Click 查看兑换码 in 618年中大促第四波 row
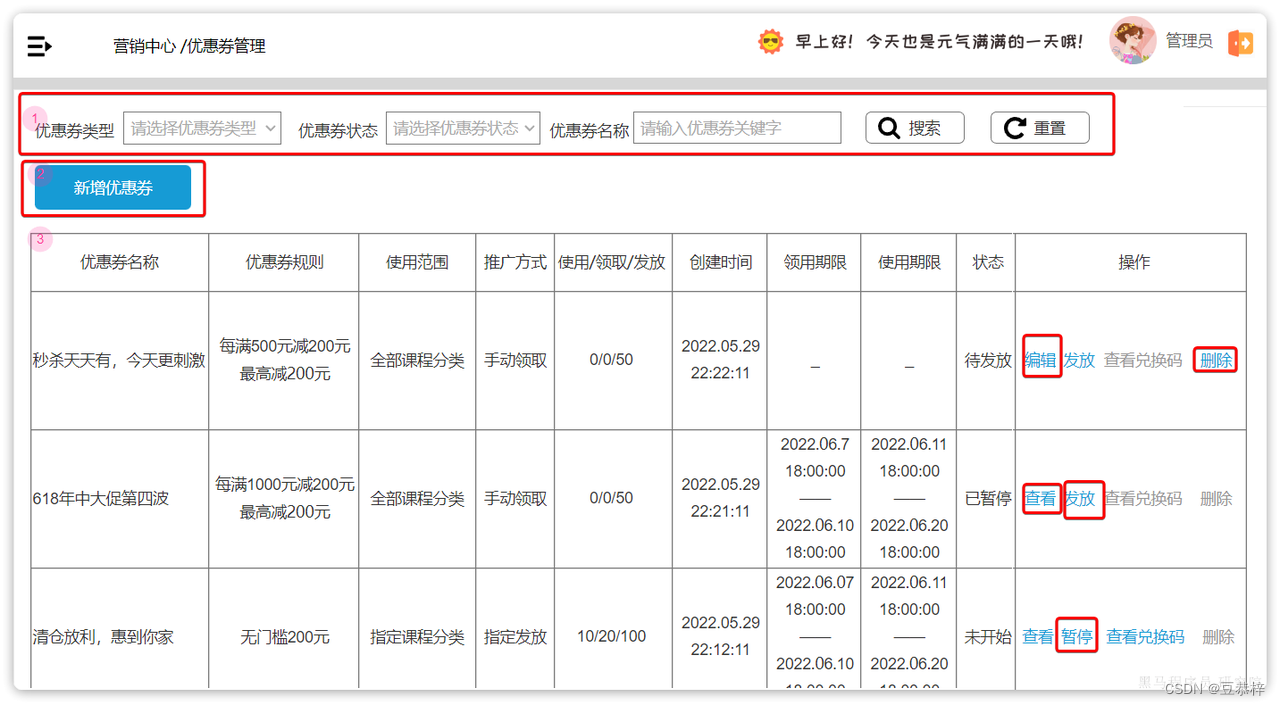The image size is (1280, 705). click(x=1144, y=498)
